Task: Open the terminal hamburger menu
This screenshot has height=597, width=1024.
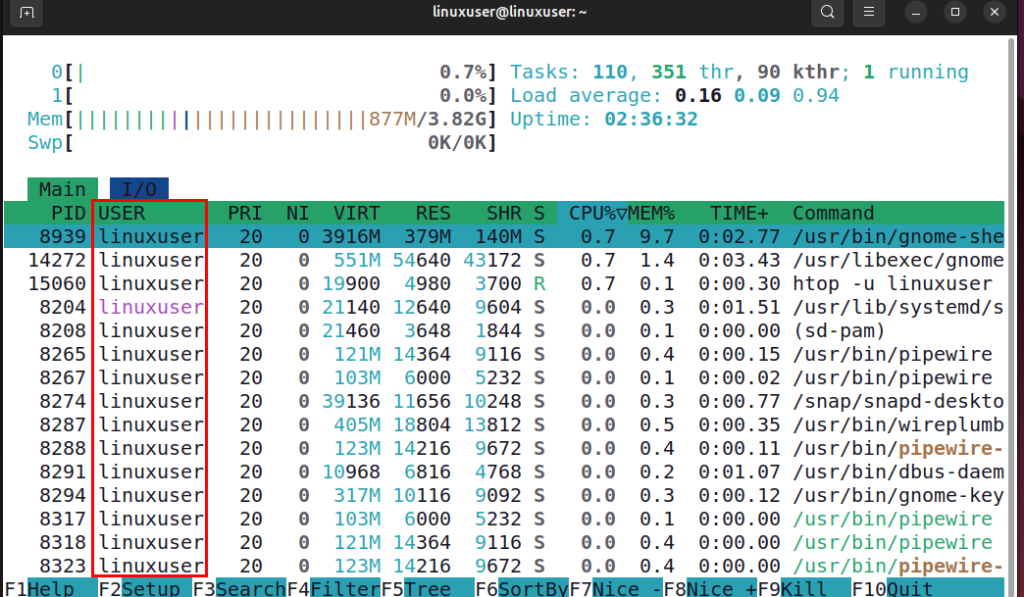Action: tap(869, 13)
